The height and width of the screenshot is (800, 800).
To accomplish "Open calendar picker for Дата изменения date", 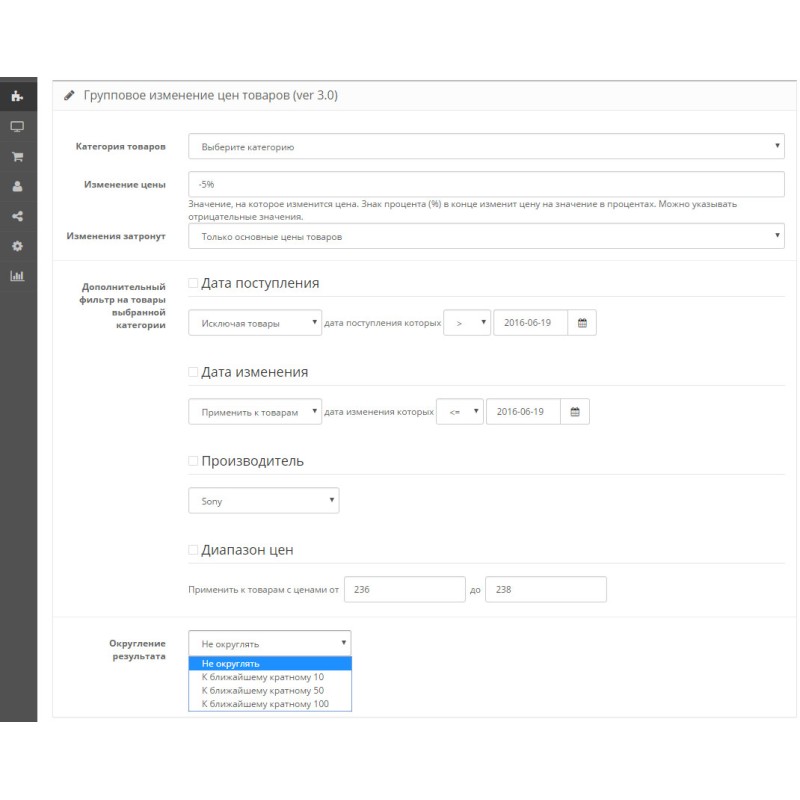I will [574, 412].
